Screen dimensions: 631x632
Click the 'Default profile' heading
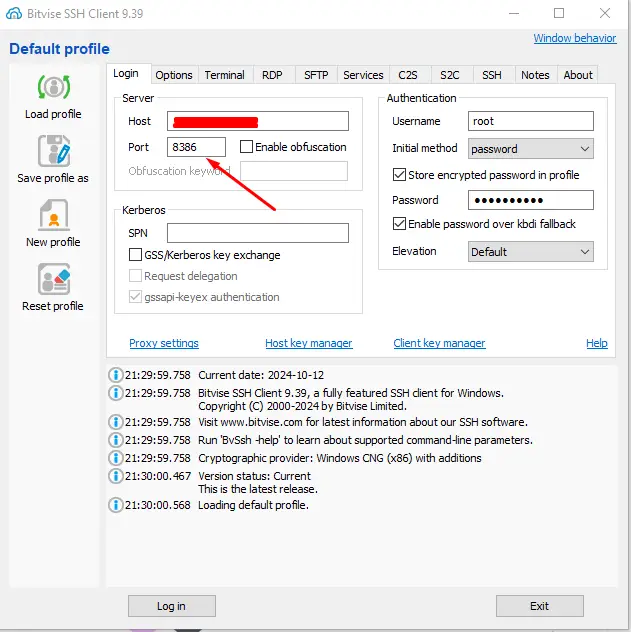coord(59,49)
